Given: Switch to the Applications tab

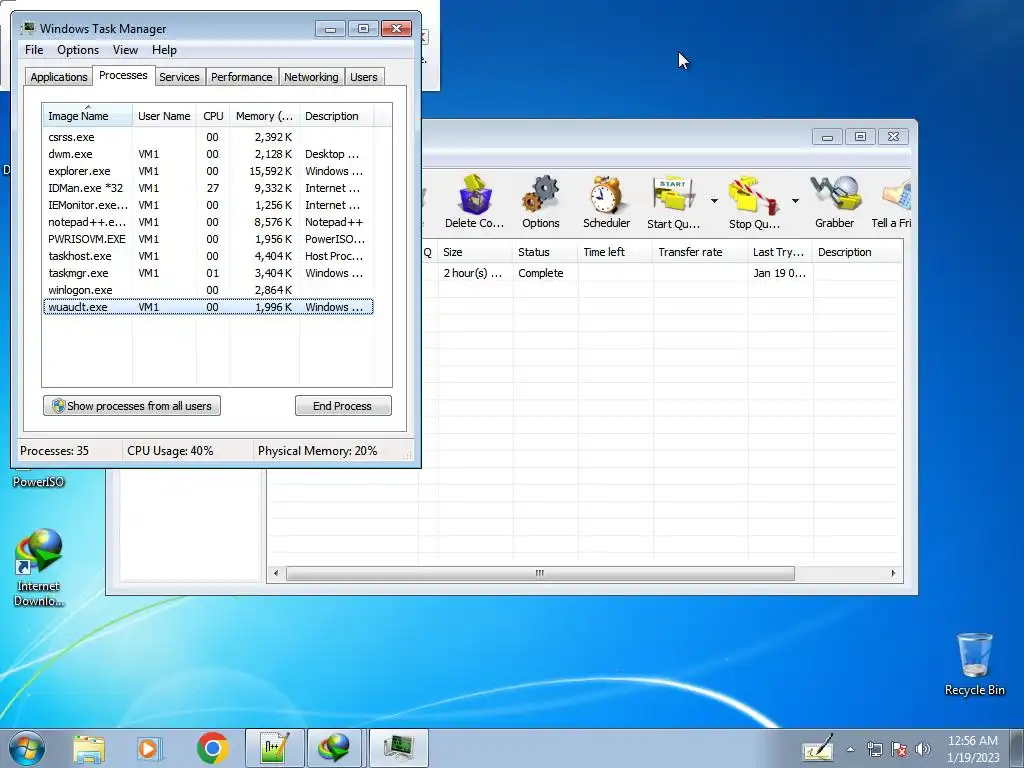Looking at the screenshot, I should coord(59,77).
